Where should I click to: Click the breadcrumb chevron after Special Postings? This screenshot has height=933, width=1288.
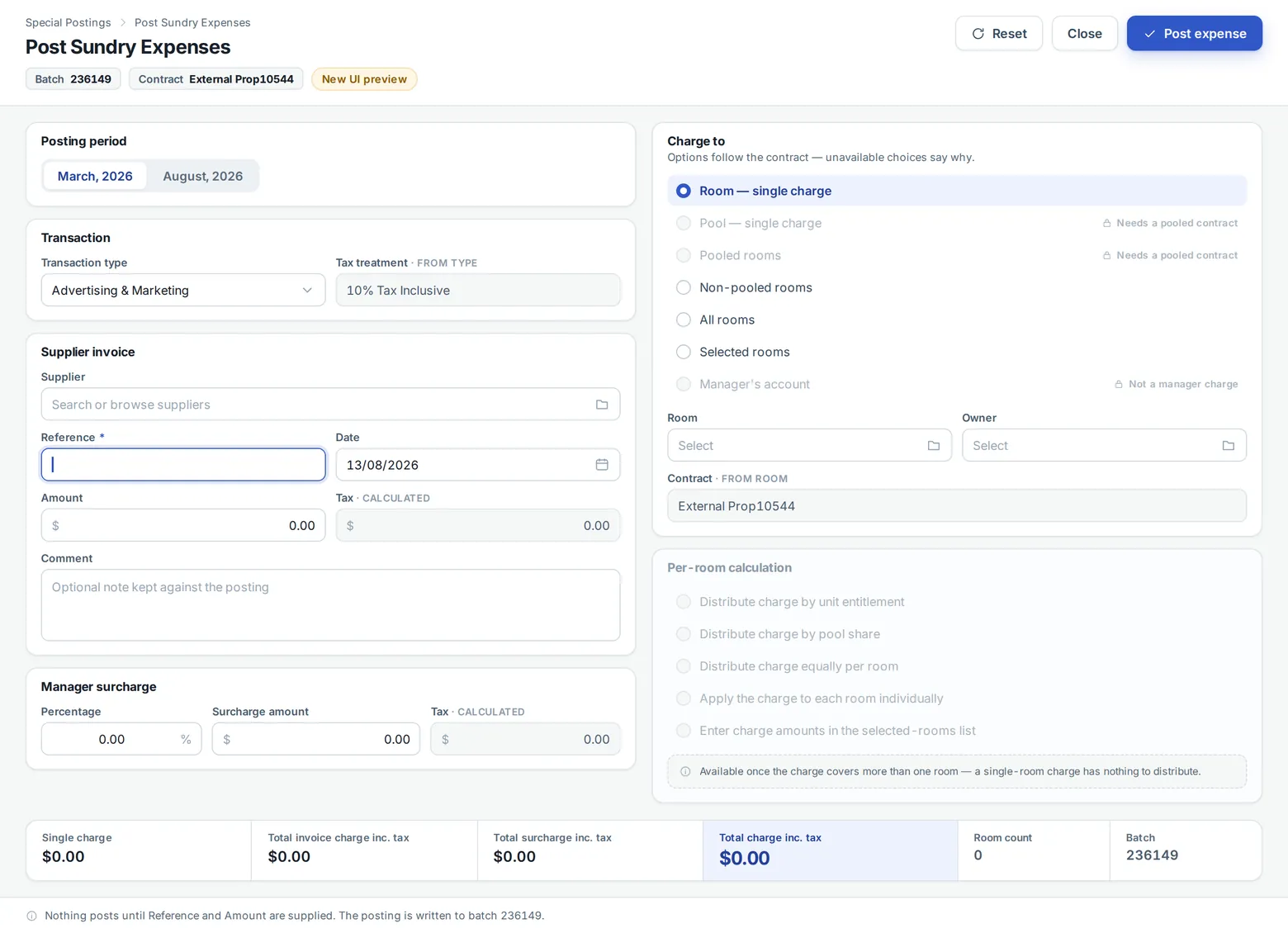123,23
